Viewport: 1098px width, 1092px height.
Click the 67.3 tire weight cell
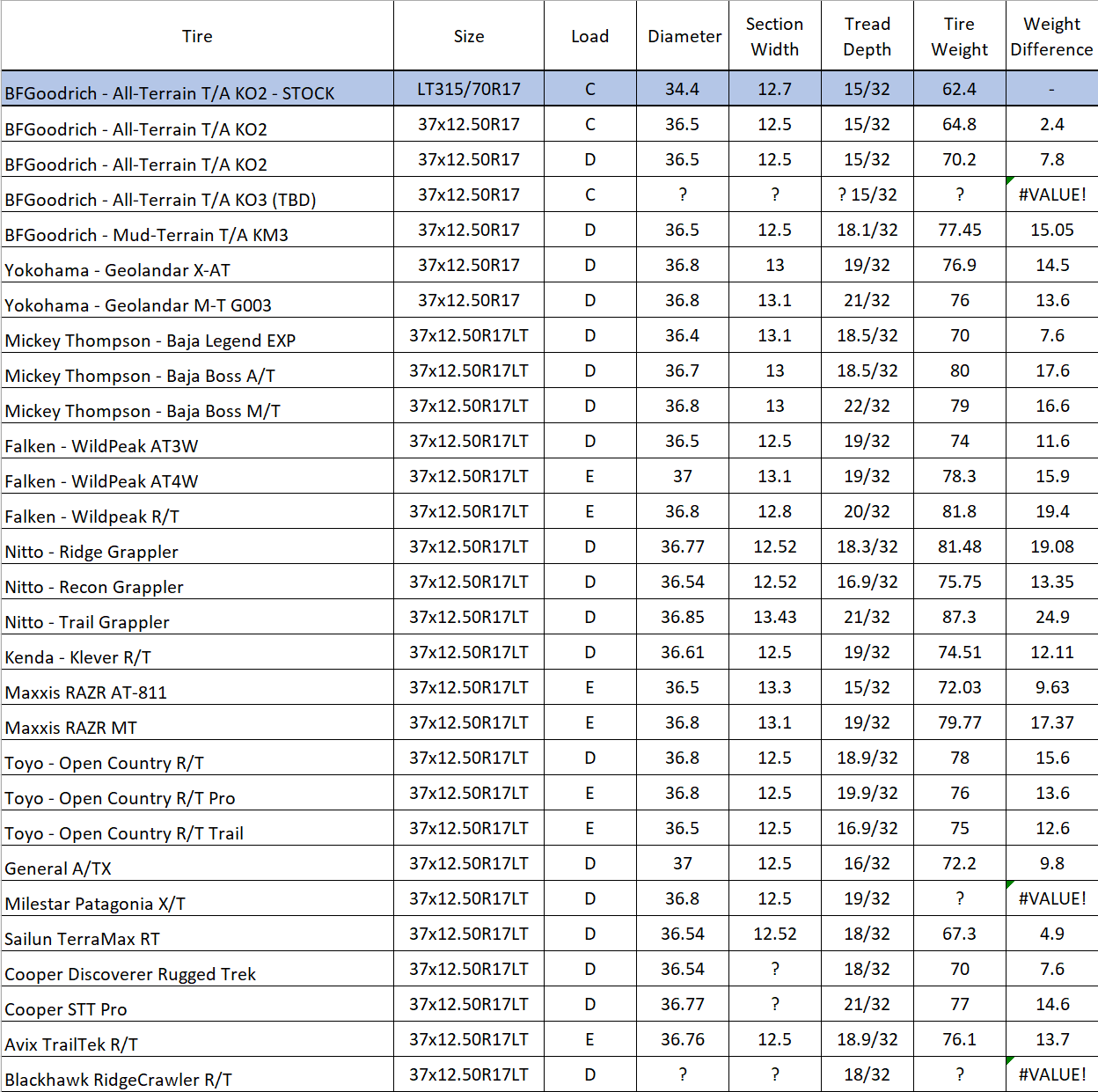(960, 934)
